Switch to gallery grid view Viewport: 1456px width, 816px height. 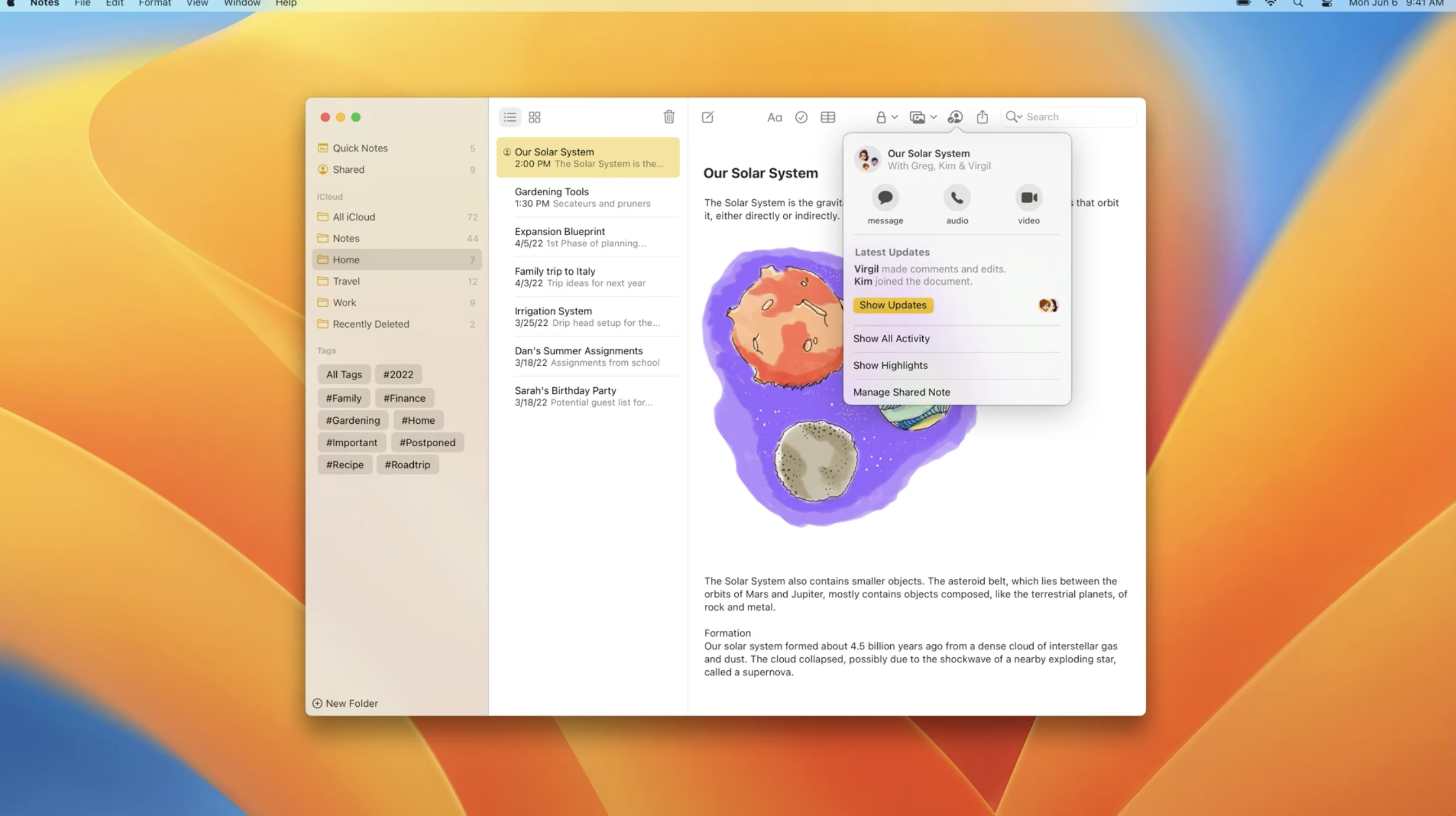point(534,117)
